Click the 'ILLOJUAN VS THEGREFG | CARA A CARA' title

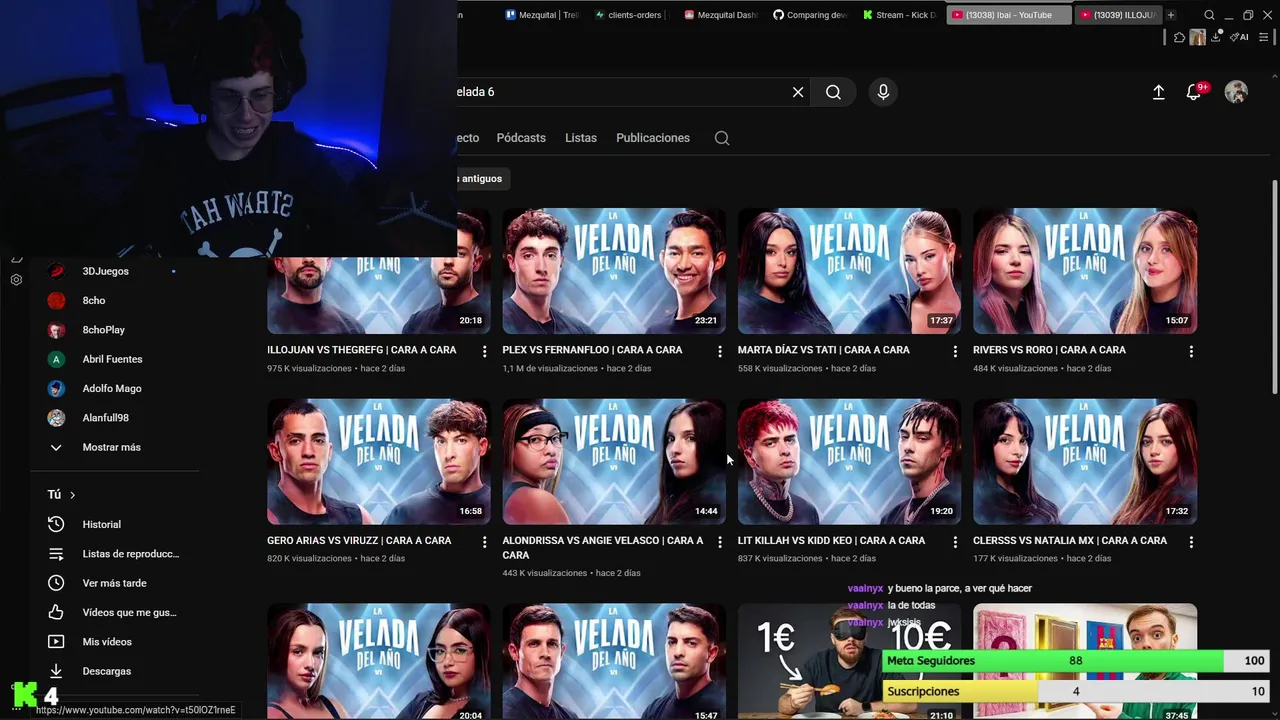tap(361, 350)
